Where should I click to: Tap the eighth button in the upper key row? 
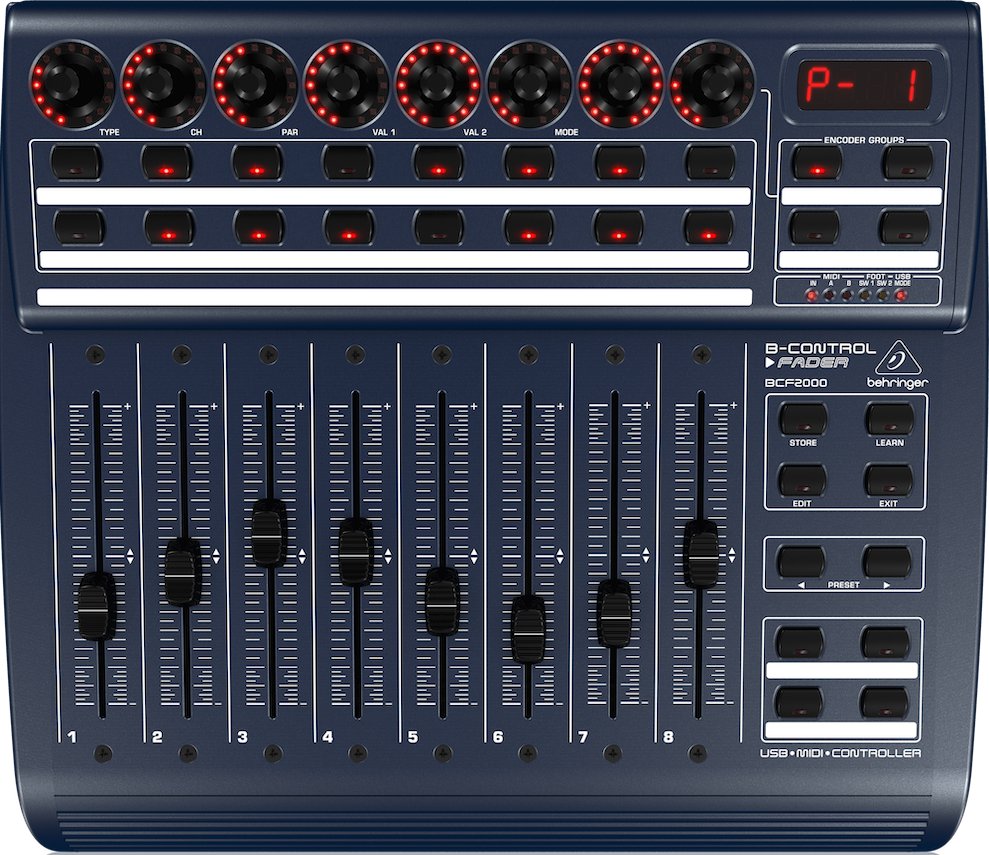click(711, 162)
